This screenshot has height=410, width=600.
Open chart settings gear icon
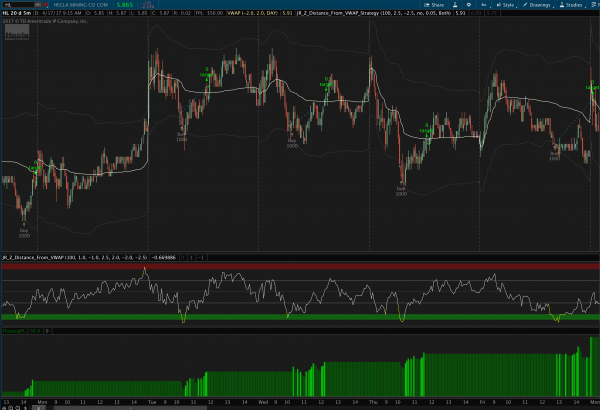[x=469, y=5]
